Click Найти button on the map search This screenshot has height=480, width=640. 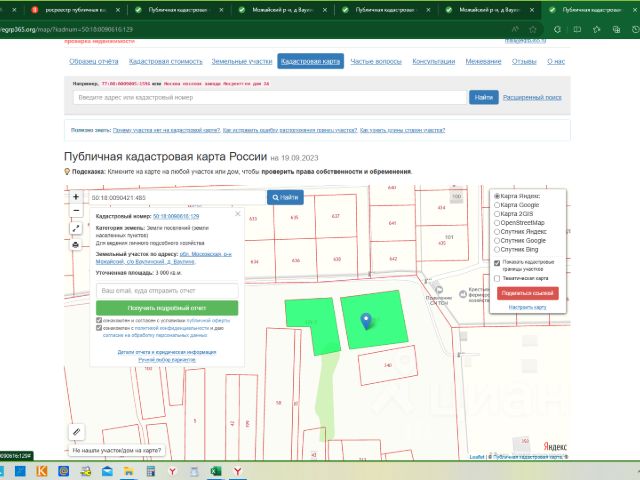285,198
